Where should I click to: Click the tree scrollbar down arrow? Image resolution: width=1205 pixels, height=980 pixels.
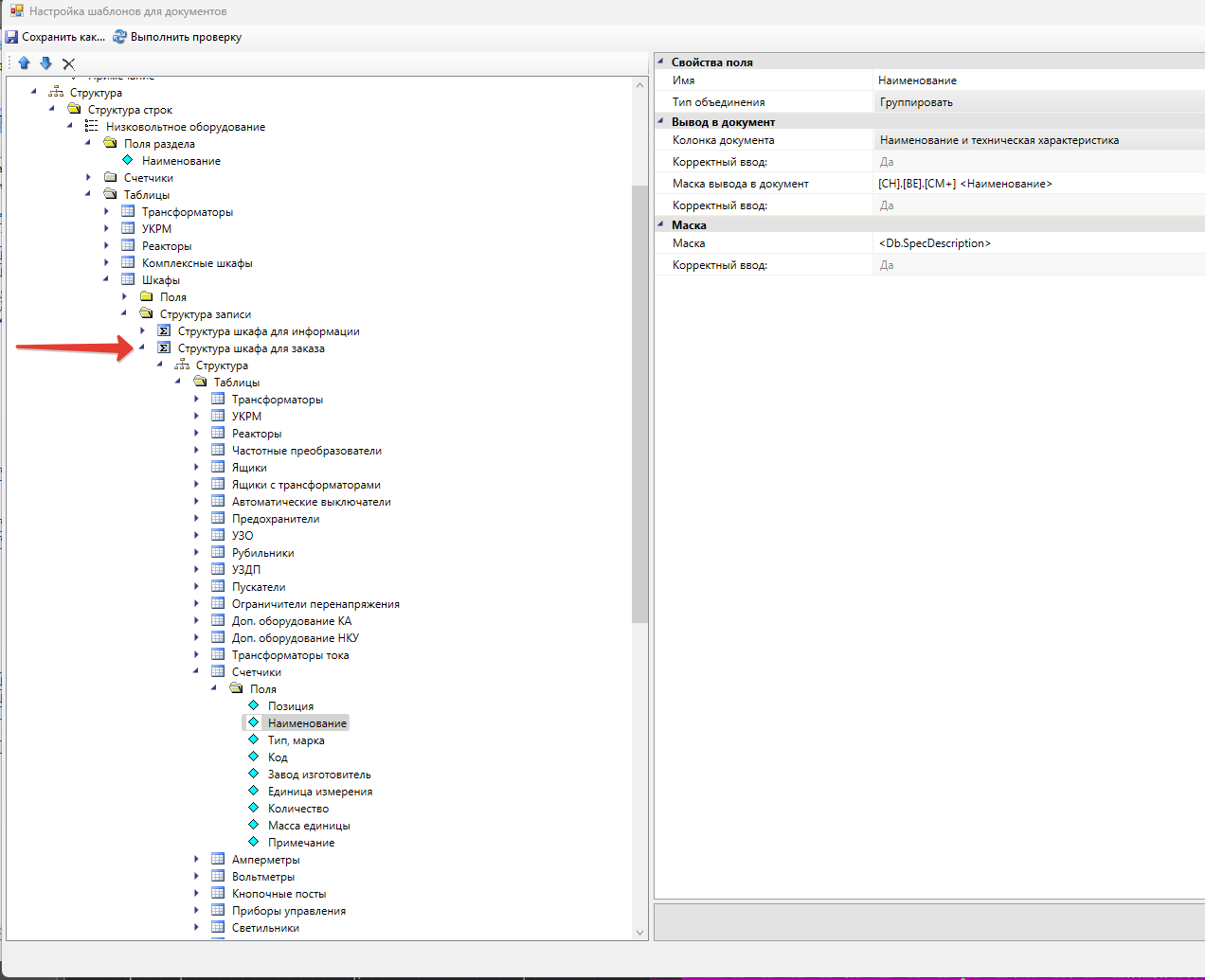pos(639,933)
